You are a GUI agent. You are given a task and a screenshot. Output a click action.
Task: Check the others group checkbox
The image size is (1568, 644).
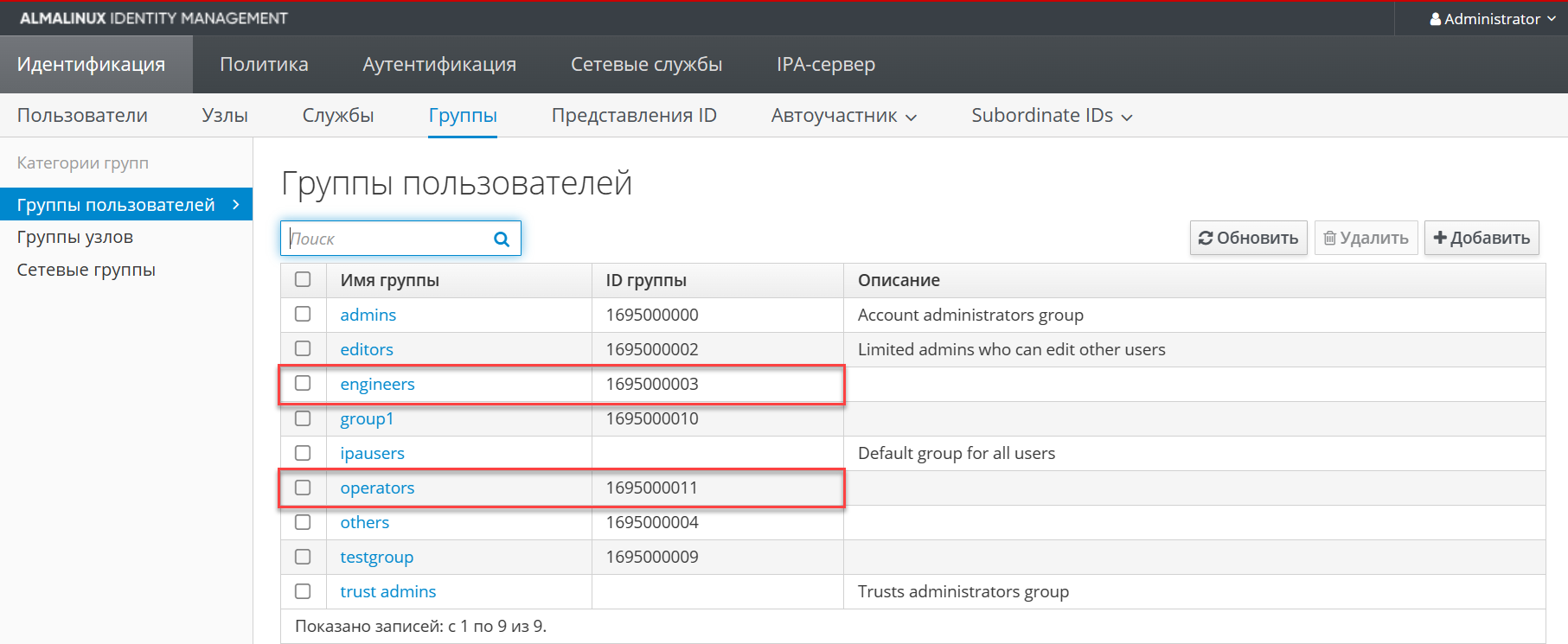point(303,522)
